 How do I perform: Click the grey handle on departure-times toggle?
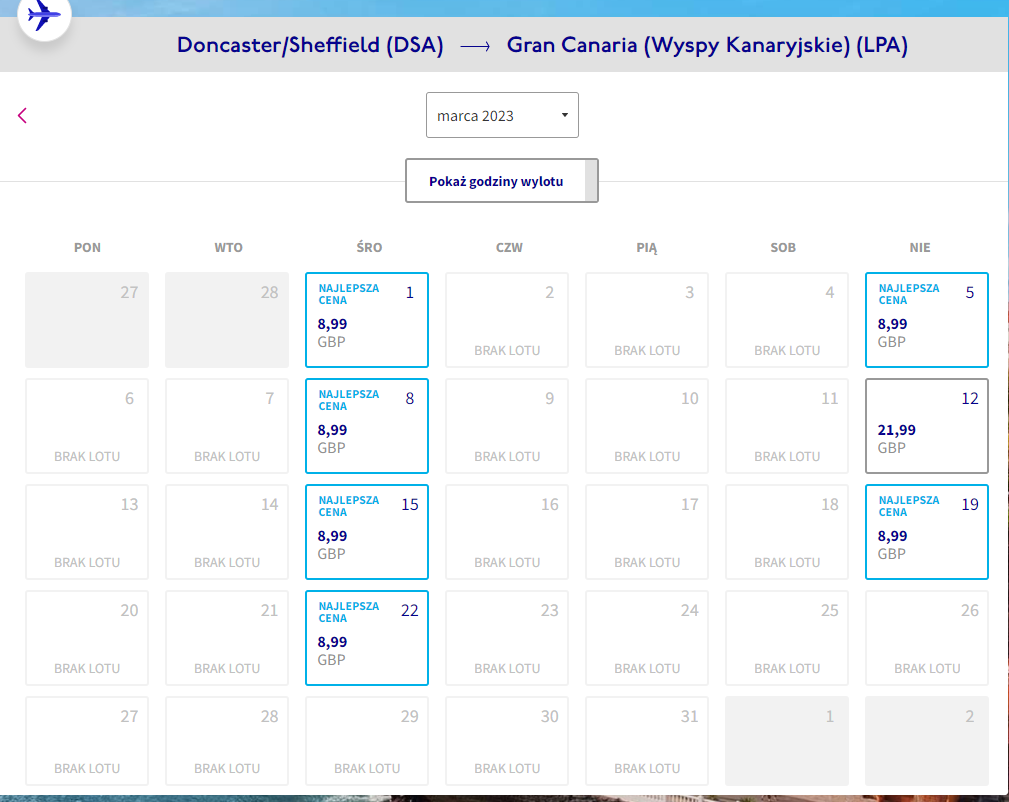click(x=591, y=181)
